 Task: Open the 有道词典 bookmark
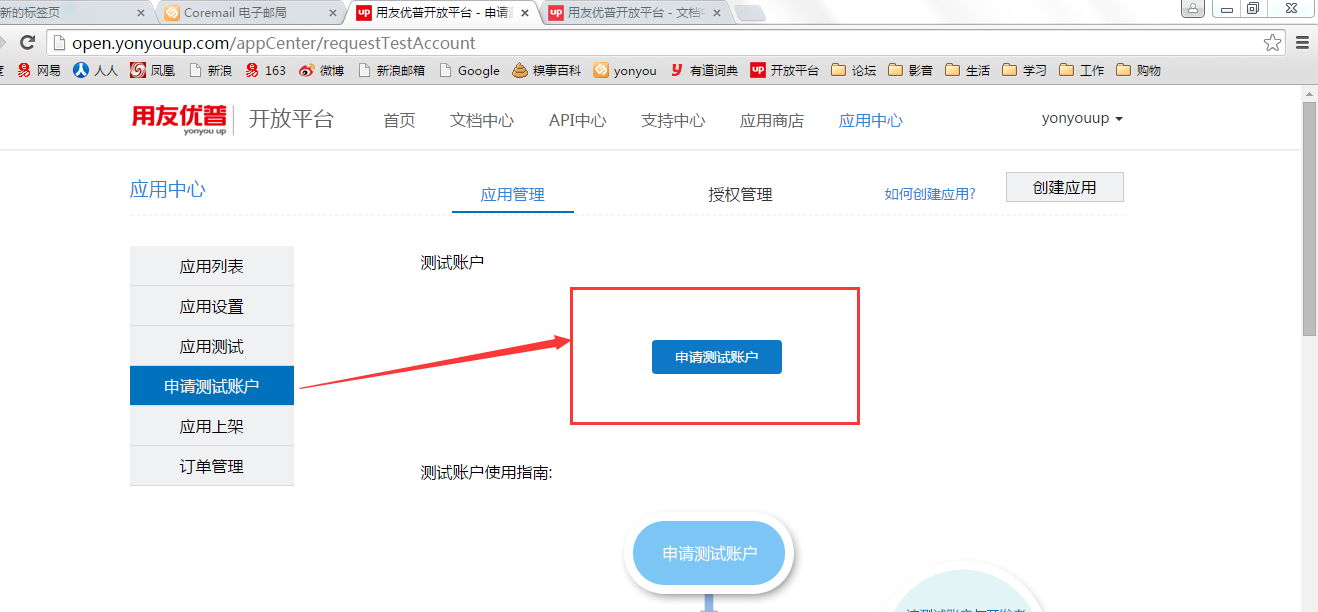pos(704,70)
